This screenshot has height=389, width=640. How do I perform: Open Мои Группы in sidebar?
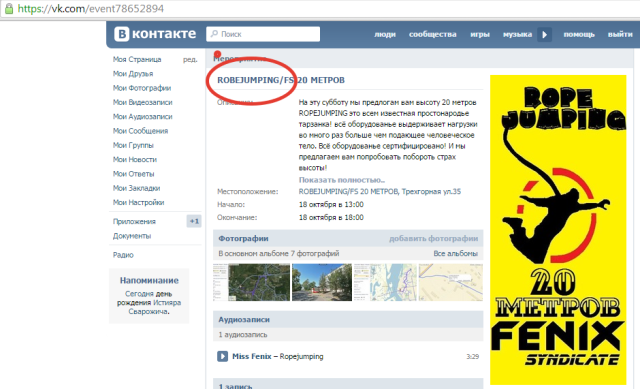click(x=133, y=145)
